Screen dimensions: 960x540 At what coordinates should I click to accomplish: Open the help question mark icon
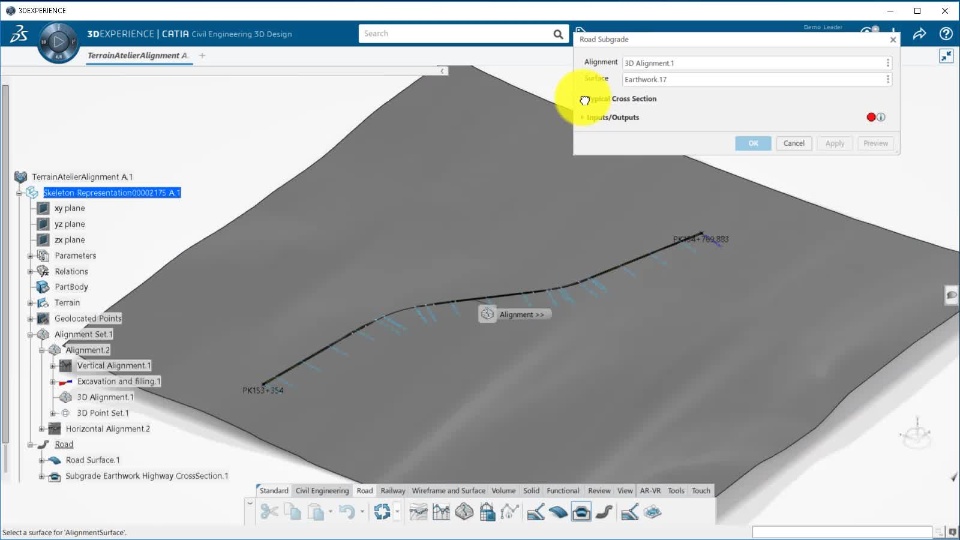tap(946, 34)
